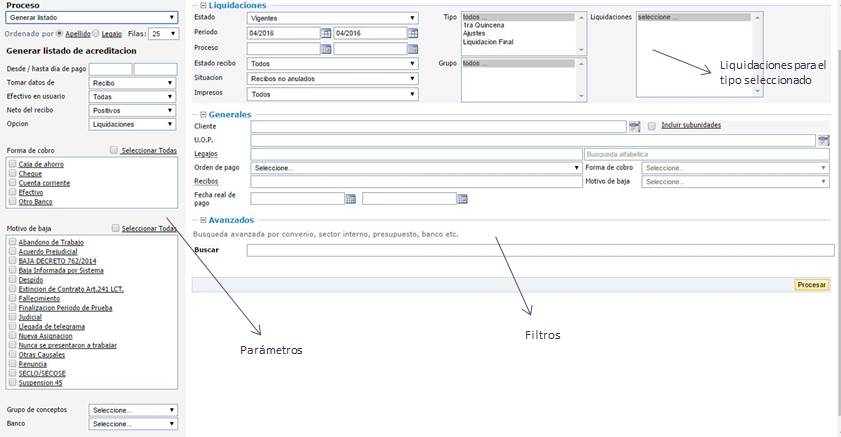Check the Incluir subunidades checkbox
The width and height of the screenshot is (841, 437).
[652, 126]
